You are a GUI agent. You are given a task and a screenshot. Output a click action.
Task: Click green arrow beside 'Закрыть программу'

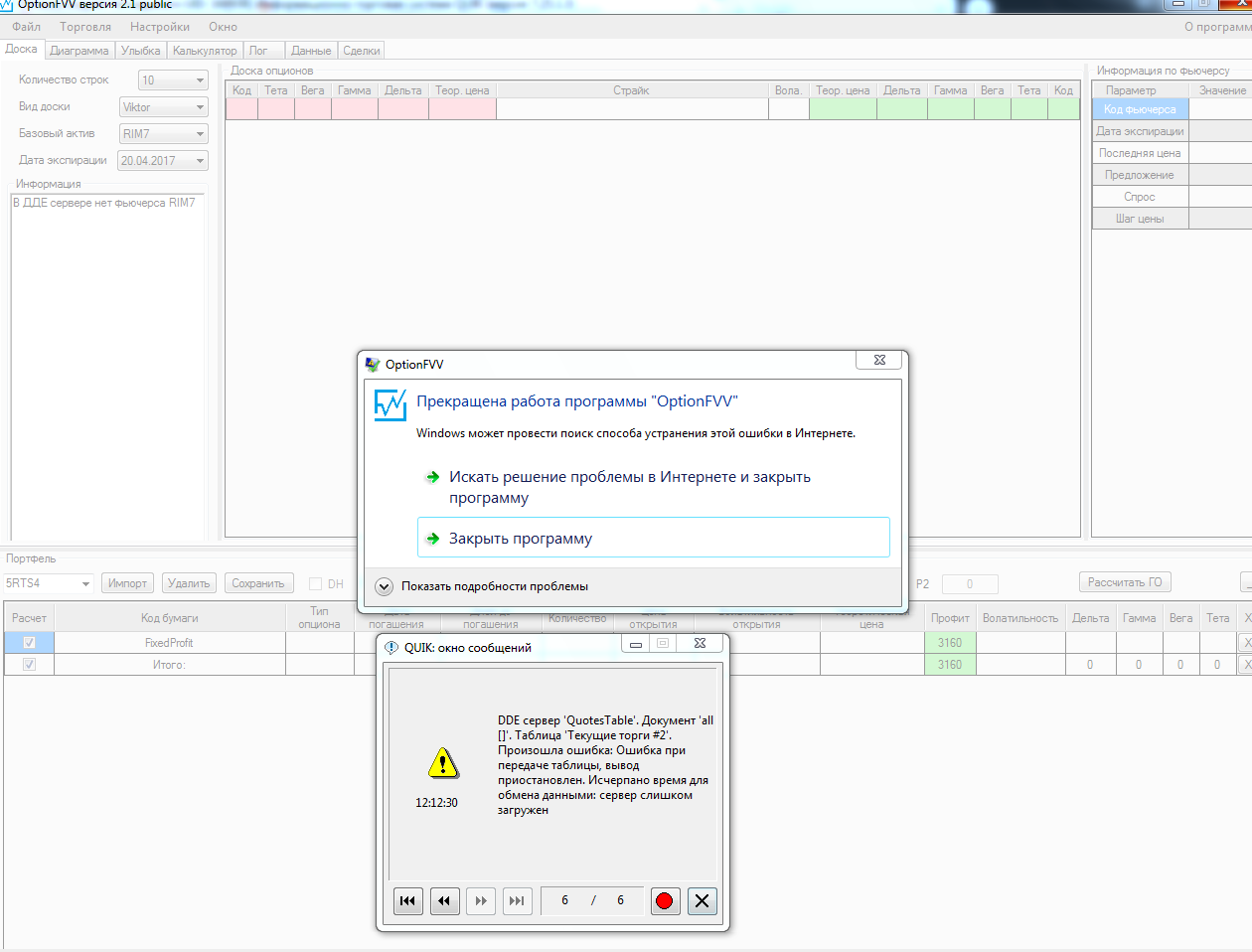(432, 539)
